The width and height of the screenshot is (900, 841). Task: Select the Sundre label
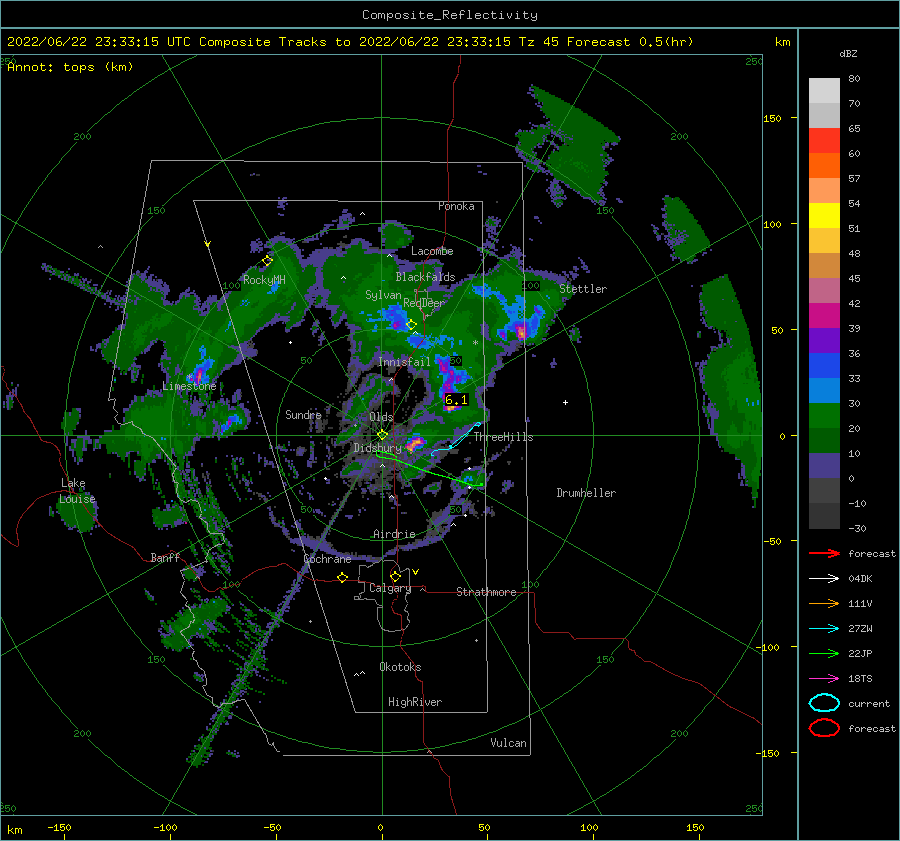click(x=303, y=414)
